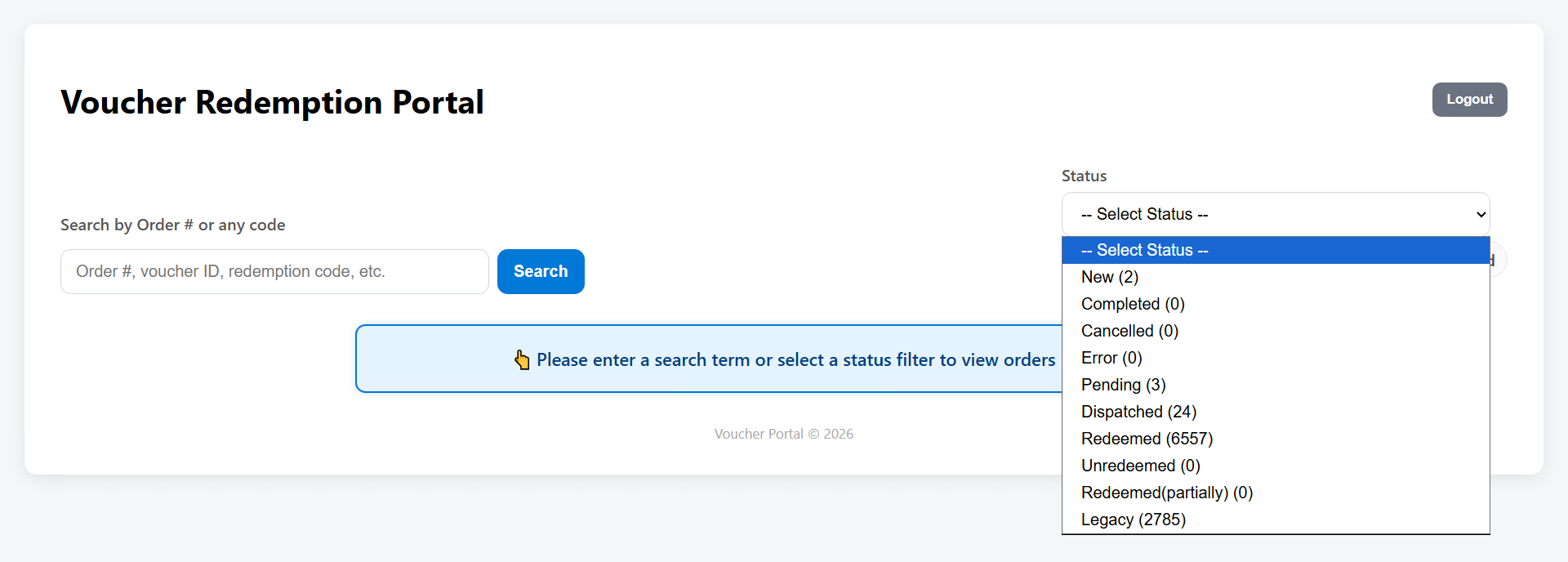Select the "Legacy (2785)" status option
This screenshot has width=1568, height=562.
(1134, 520)
